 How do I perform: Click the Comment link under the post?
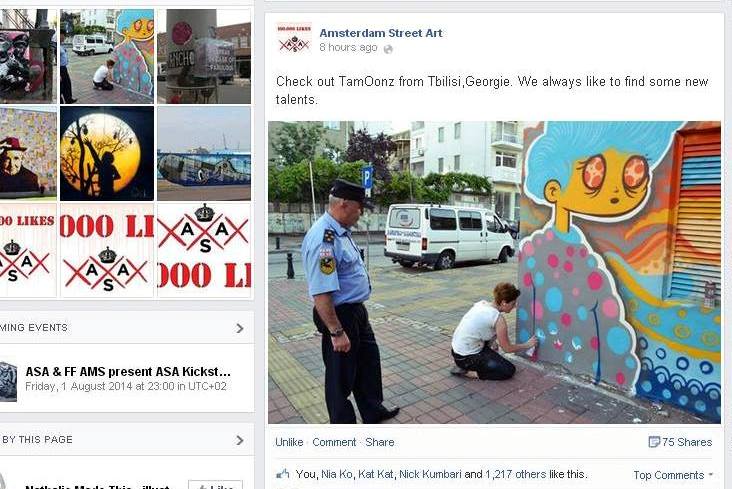point(334,442)
